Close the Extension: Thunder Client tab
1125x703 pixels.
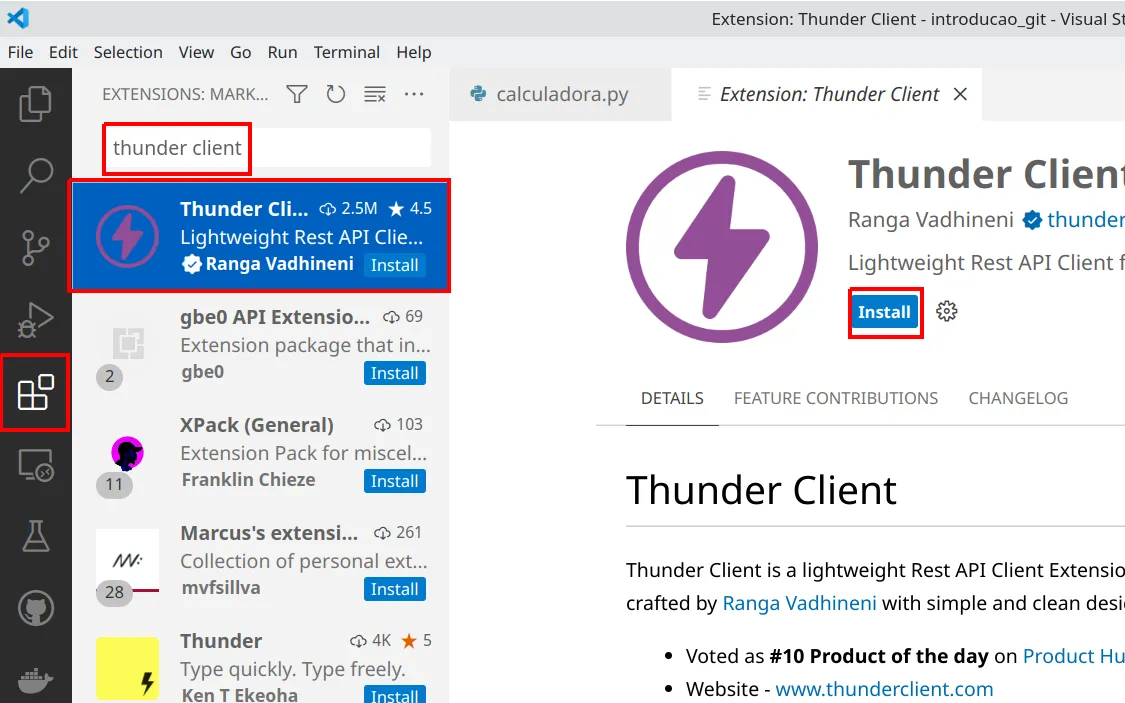pos(960,94)
